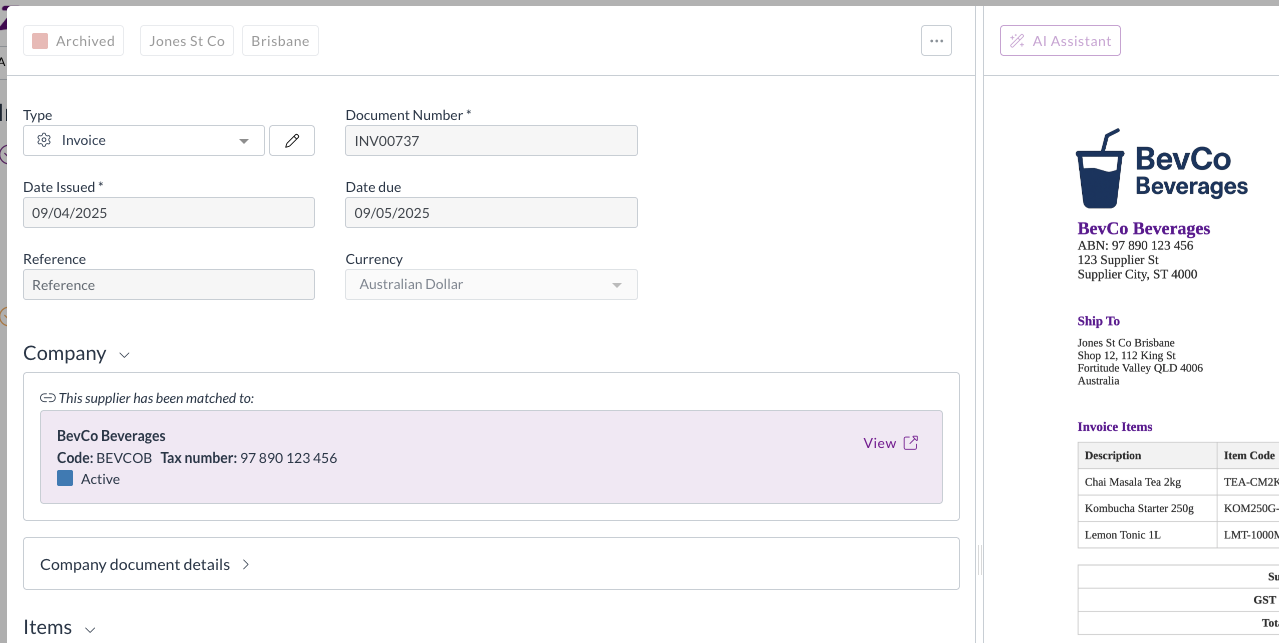Open the three-dots more options menu
The image size is (1279, 643).
click(936, 41)
